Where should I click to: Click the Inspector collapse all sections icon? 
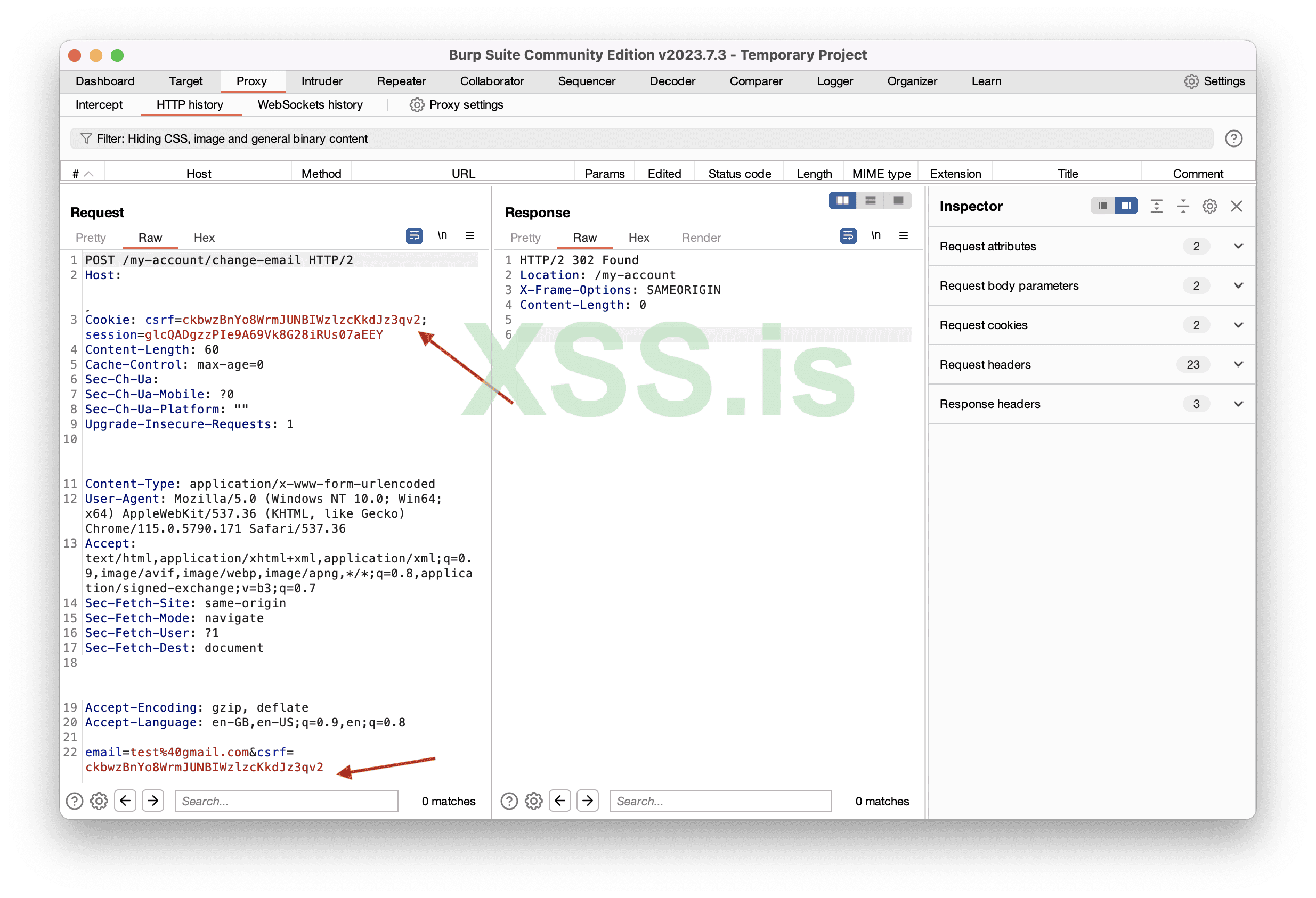1183,206
